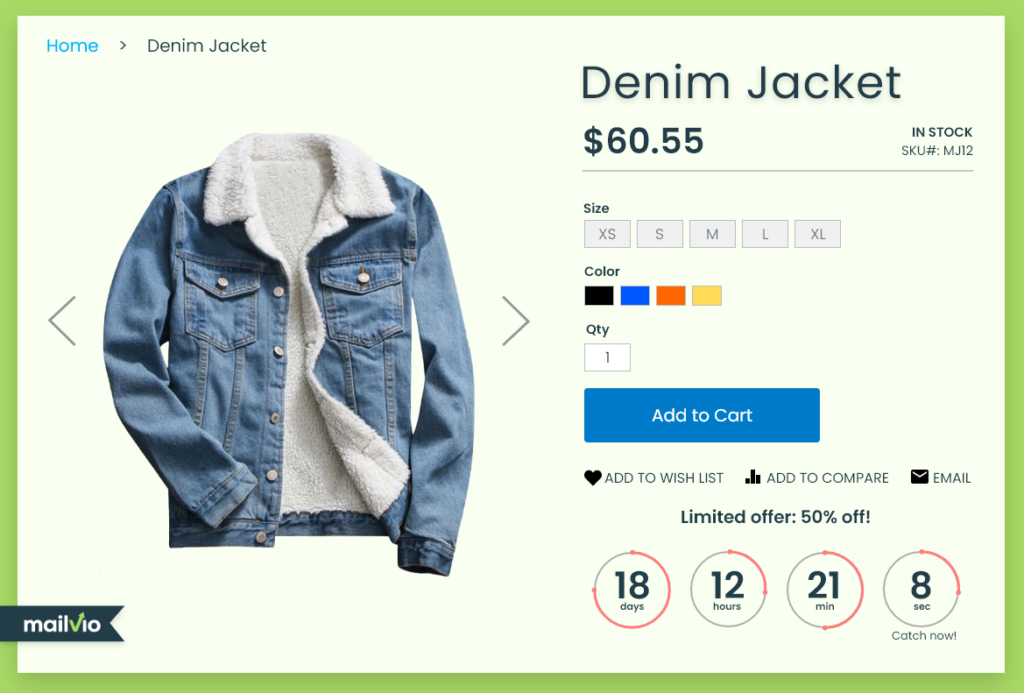Choose the blue color swatch
Viewport: 1024px width, 693px height.
point(635,296)
